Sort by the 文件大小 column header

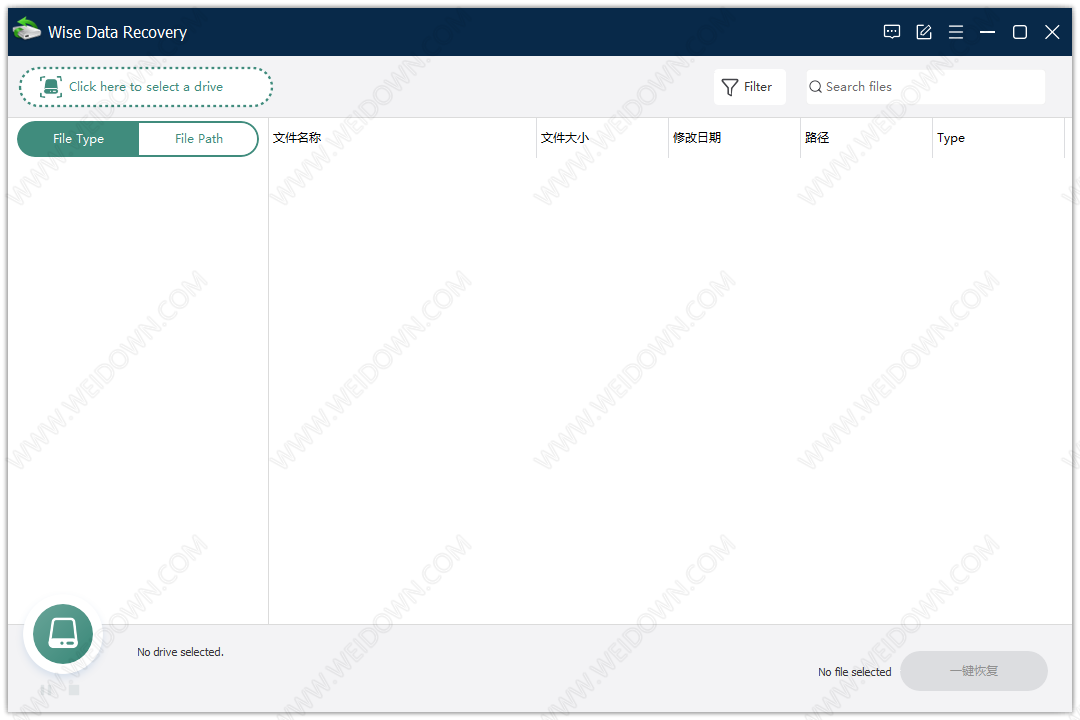coord(602,138)
